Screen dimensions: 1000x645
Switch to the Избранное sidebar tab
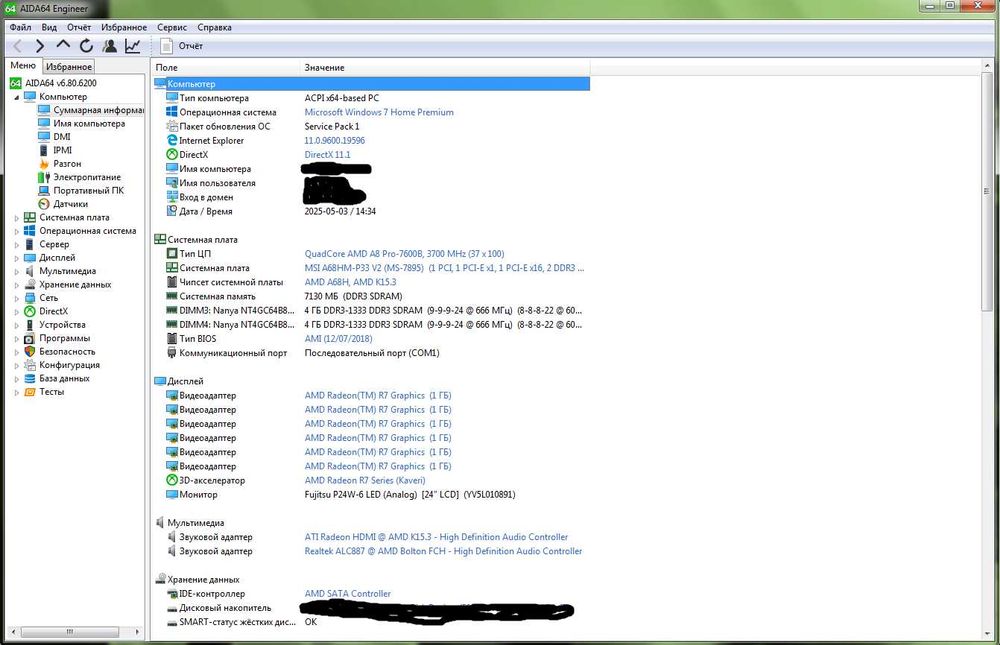(x=69, y=66)
